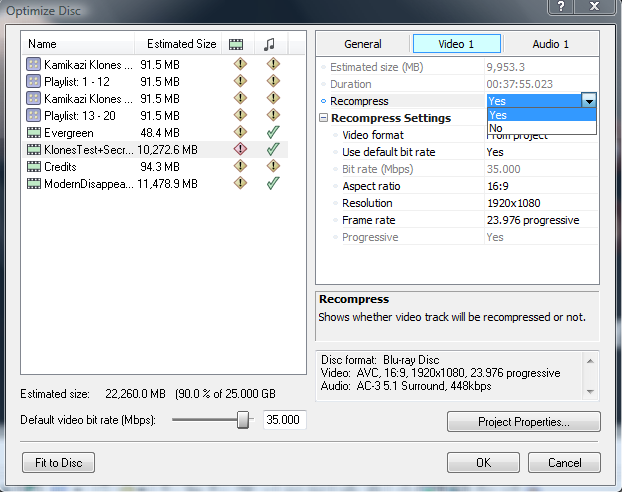This screenshot has width=622, height=492.
Task: Collapse the Recompress Settings section
Action: point(324,118)
